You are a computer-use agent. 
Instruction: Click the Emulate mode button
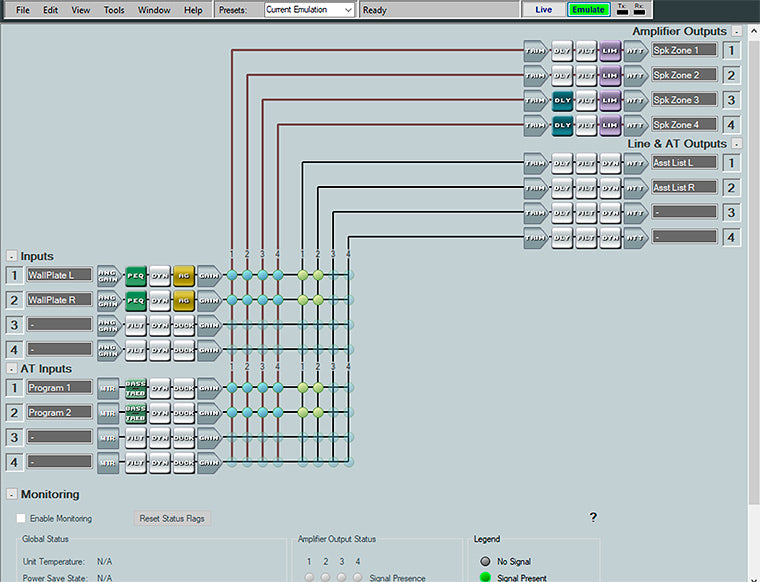pyautogui.click(x=588, y=10)
